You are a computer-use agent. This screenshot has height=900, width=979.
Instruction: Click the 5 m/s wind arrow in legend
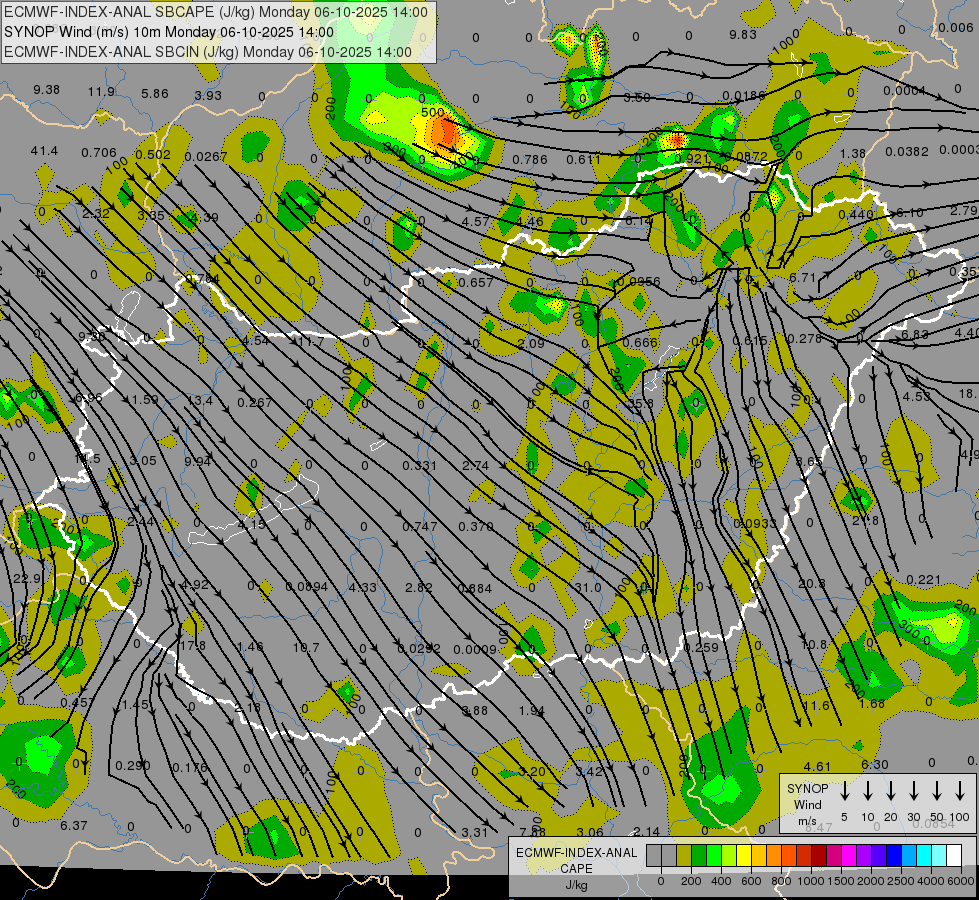click(845, 792)
